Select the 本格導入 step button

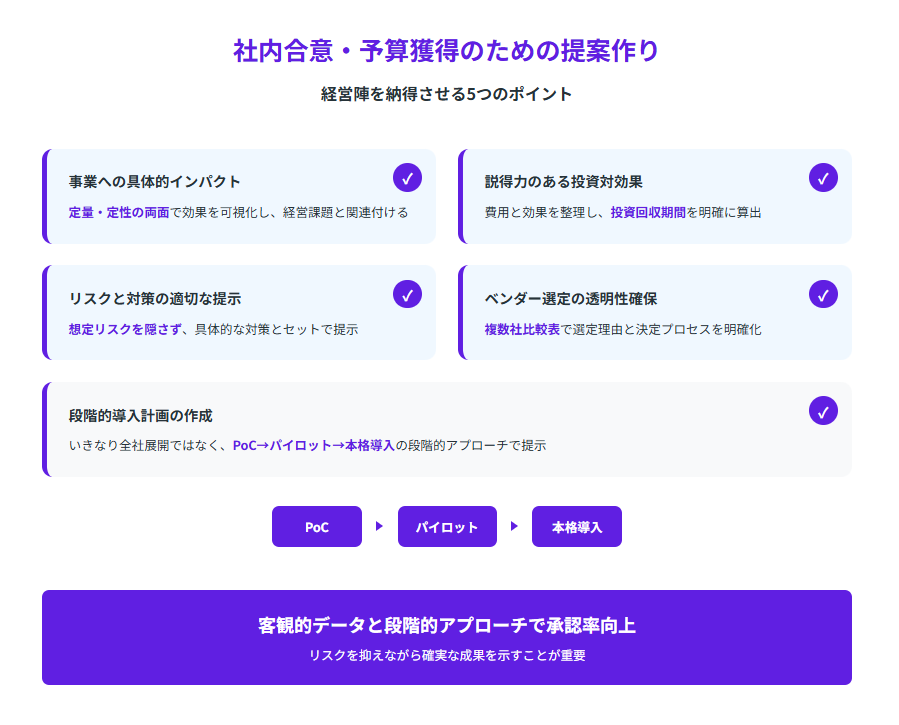pos(576,527)
